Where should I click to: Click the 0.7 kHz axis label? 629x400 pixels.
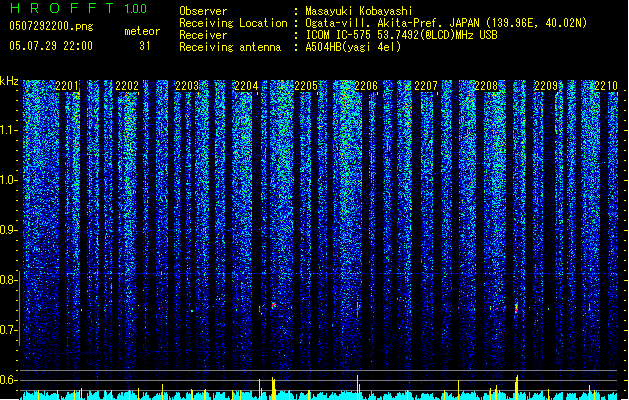click(x=9, y=330)
